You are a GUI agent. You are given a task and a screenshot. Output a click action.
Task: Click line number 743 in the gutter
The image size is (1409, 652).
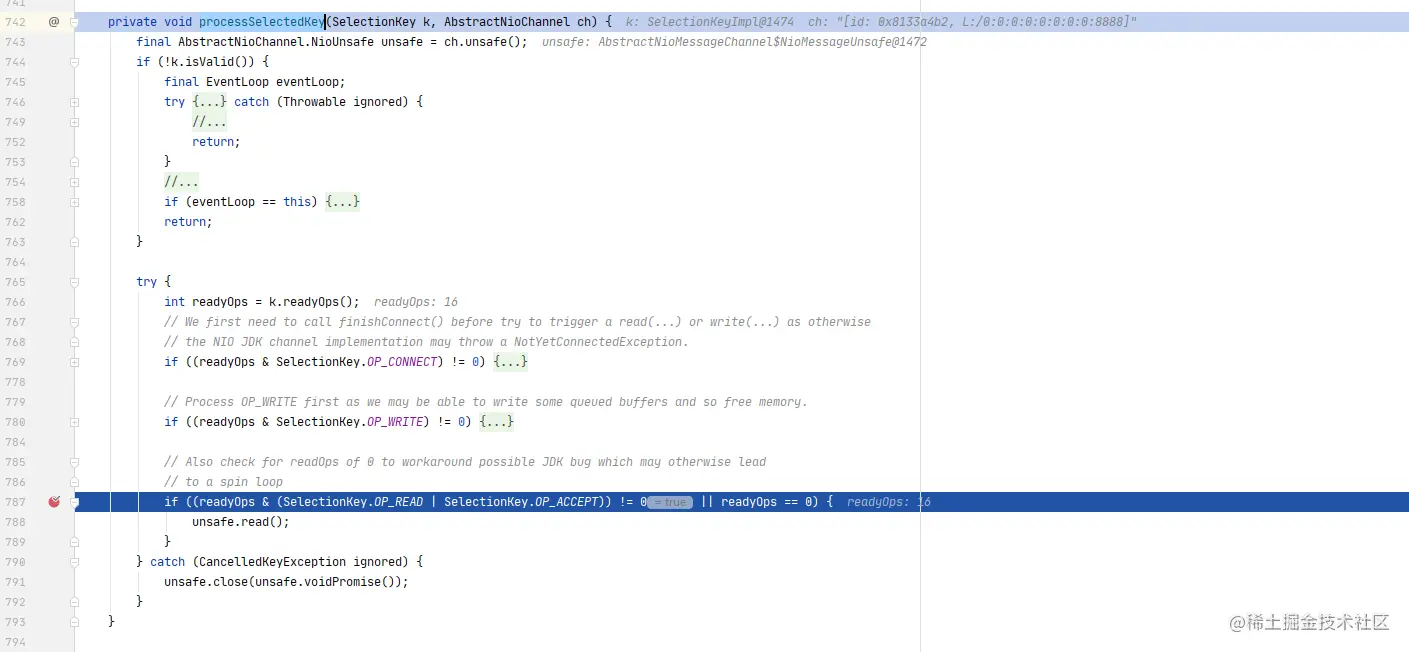click(15, 42)
